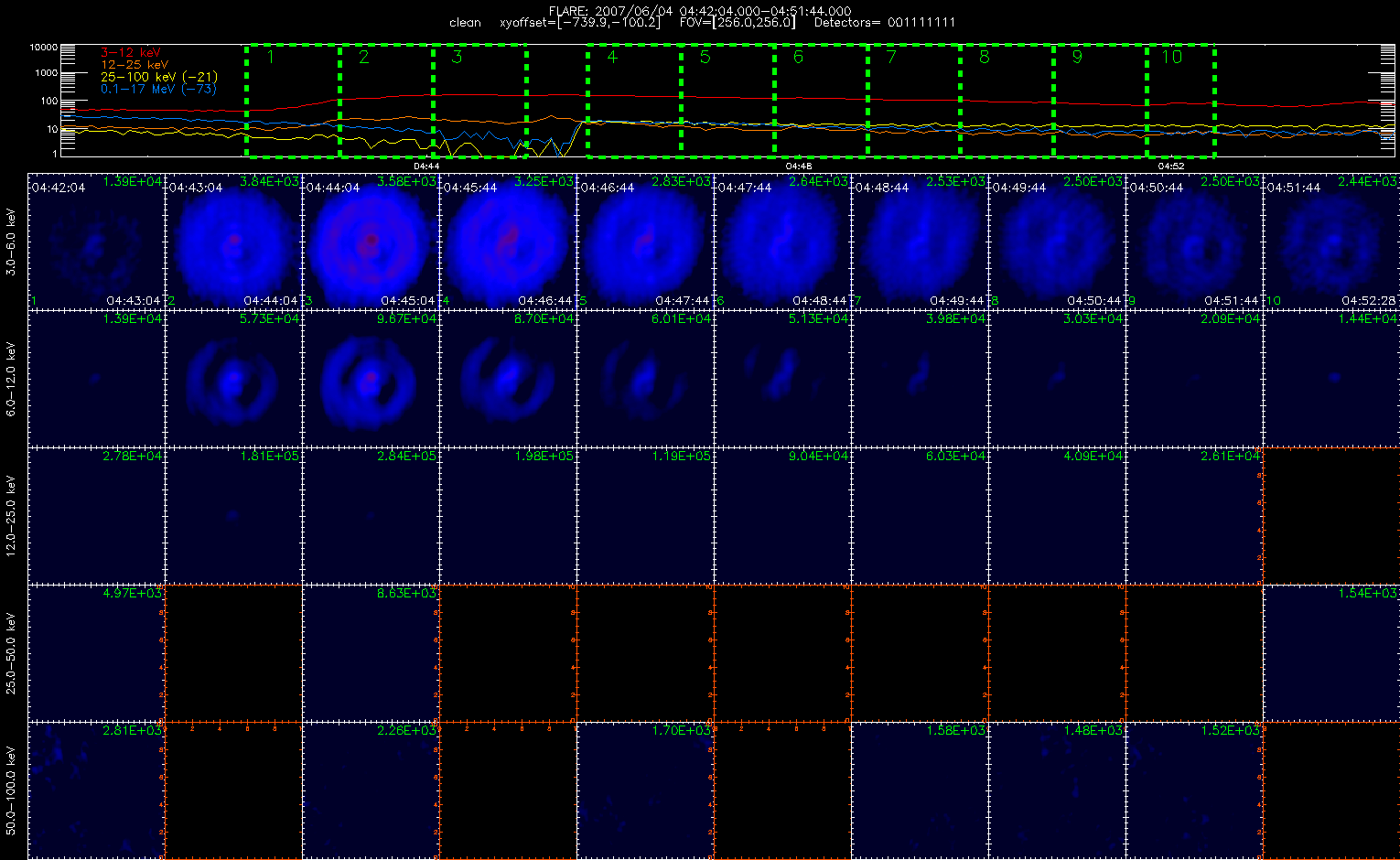The height and width of the screenshot is (860, 1400).
Task: Click the '2.84E+05' peak value
Action: point(407,457)
